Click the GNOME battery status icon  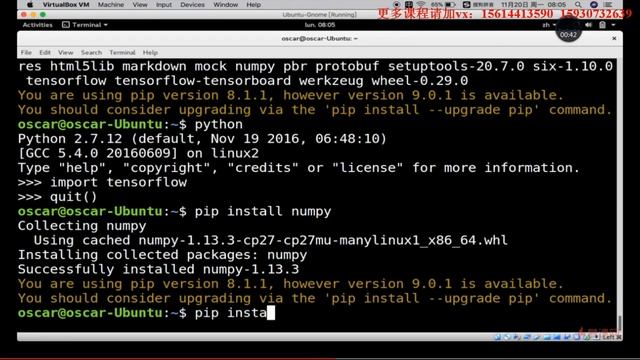602,25
